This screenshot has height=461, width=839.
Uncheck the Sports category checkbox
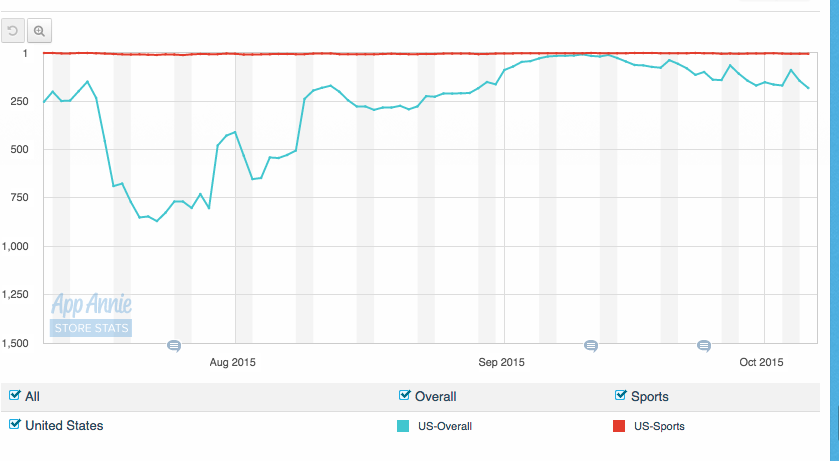click(x=622, y=396)
